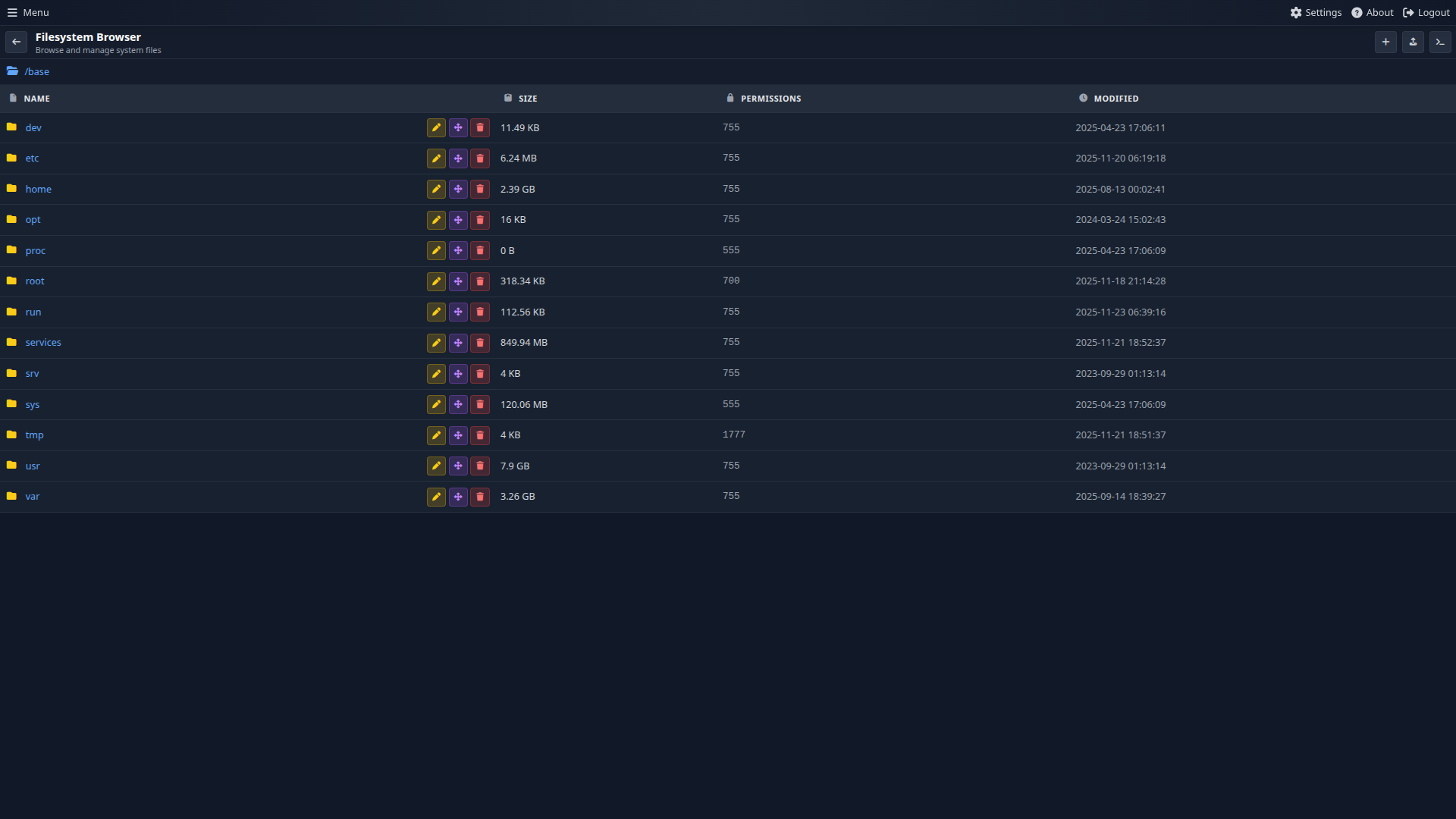1456x819 pixels.
Task: Open Settings from the gear icon
Action: click(1316, 12)
